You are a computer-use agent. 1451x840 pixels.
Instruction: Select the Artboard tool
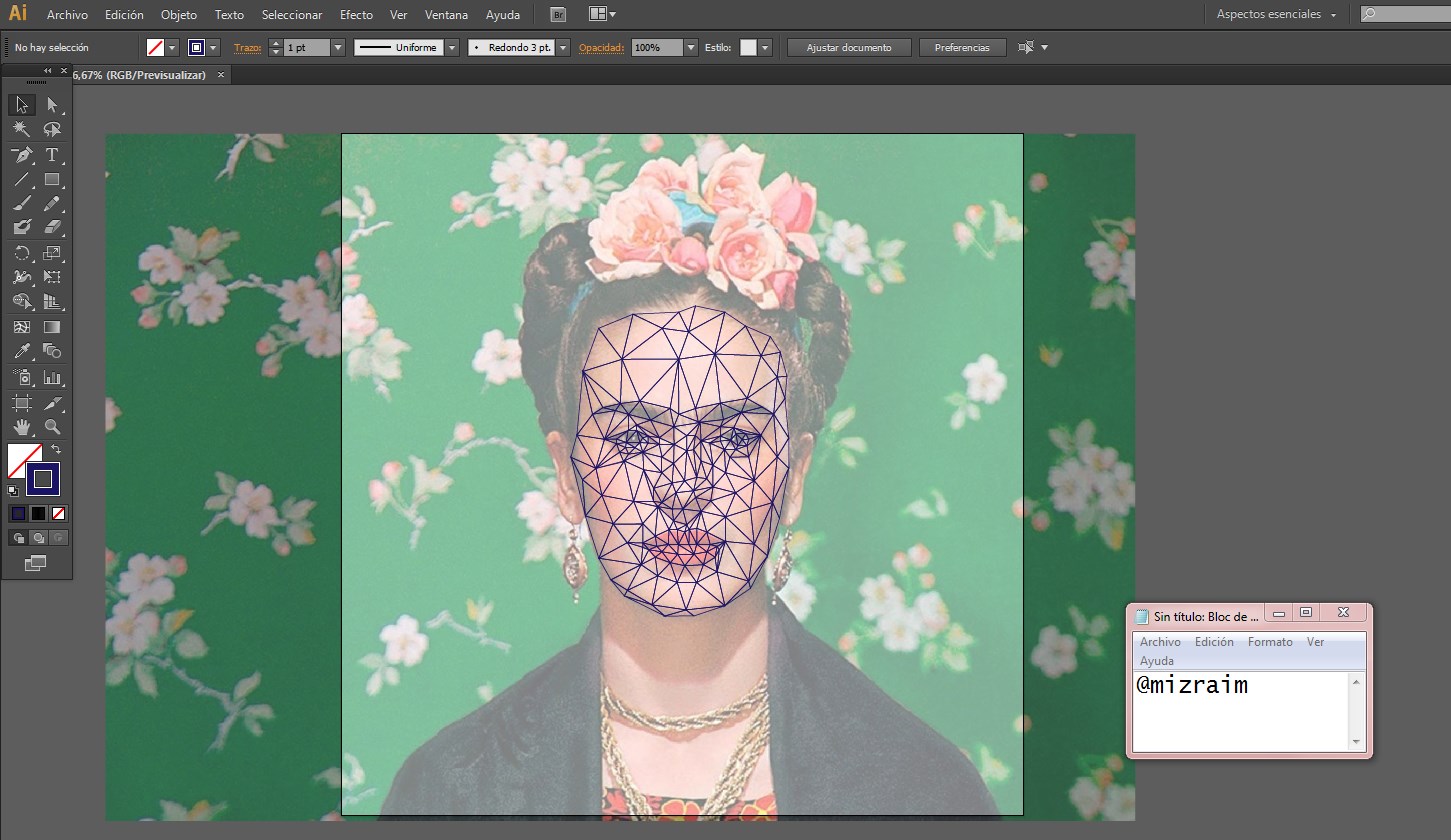coord(22,403)
